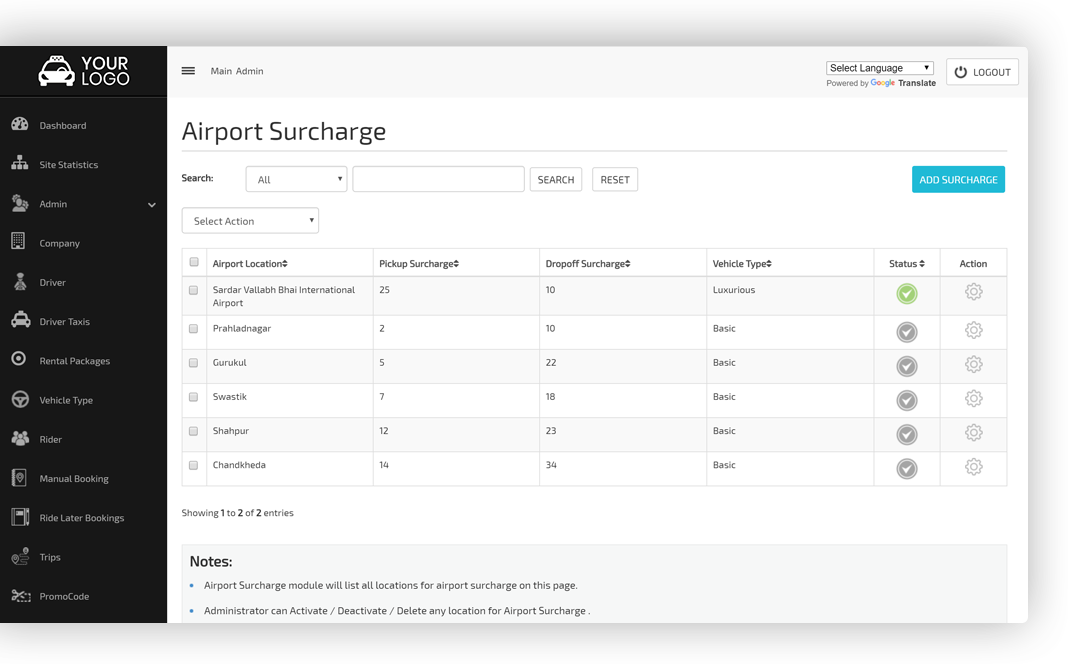Viewport: 1068px width, 664px height.
Task: Expand the Select Action dropdown
Action: point(250,220)
